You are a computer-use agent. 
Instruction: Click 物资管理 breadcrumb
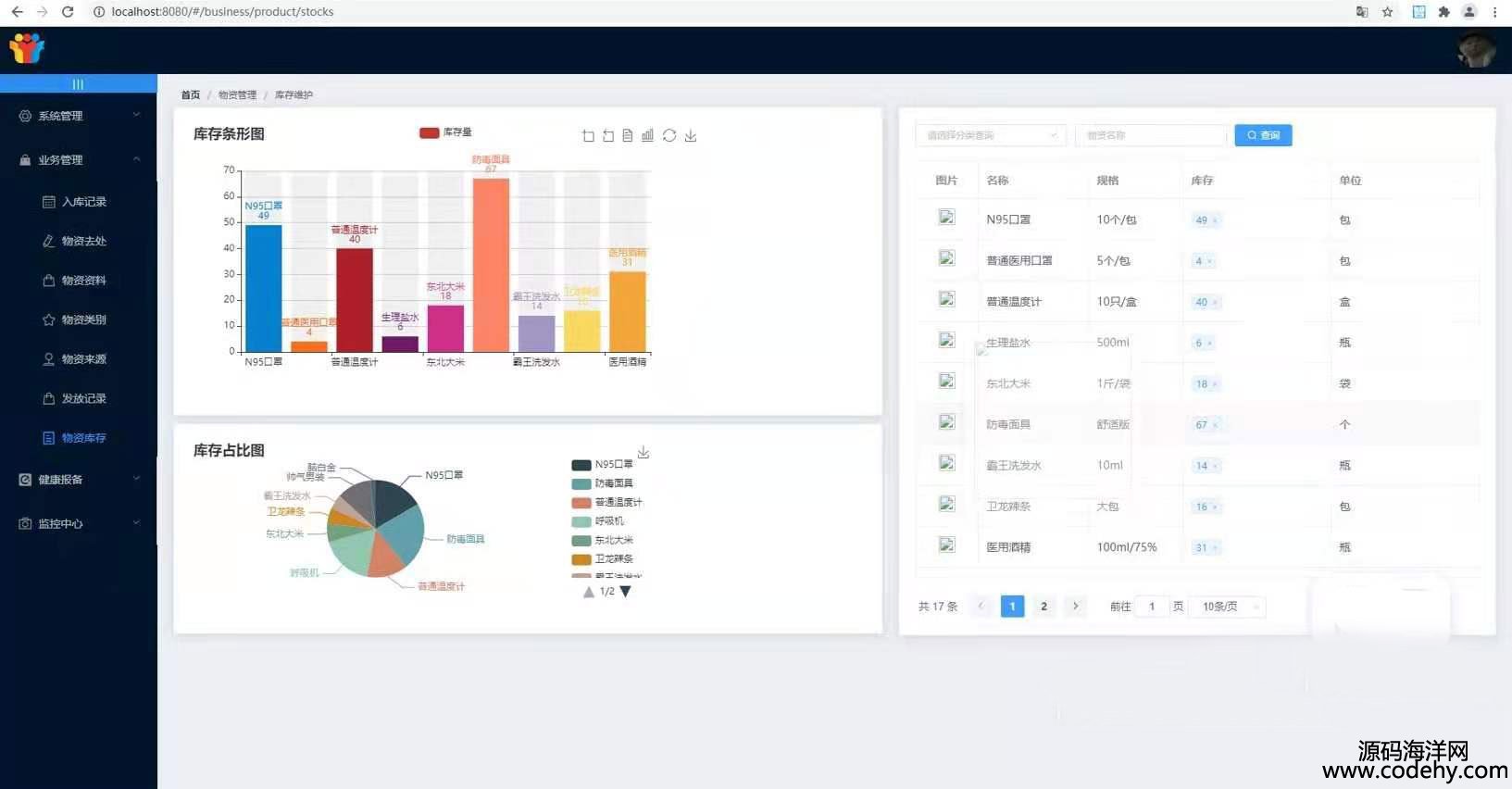[238, 94]
